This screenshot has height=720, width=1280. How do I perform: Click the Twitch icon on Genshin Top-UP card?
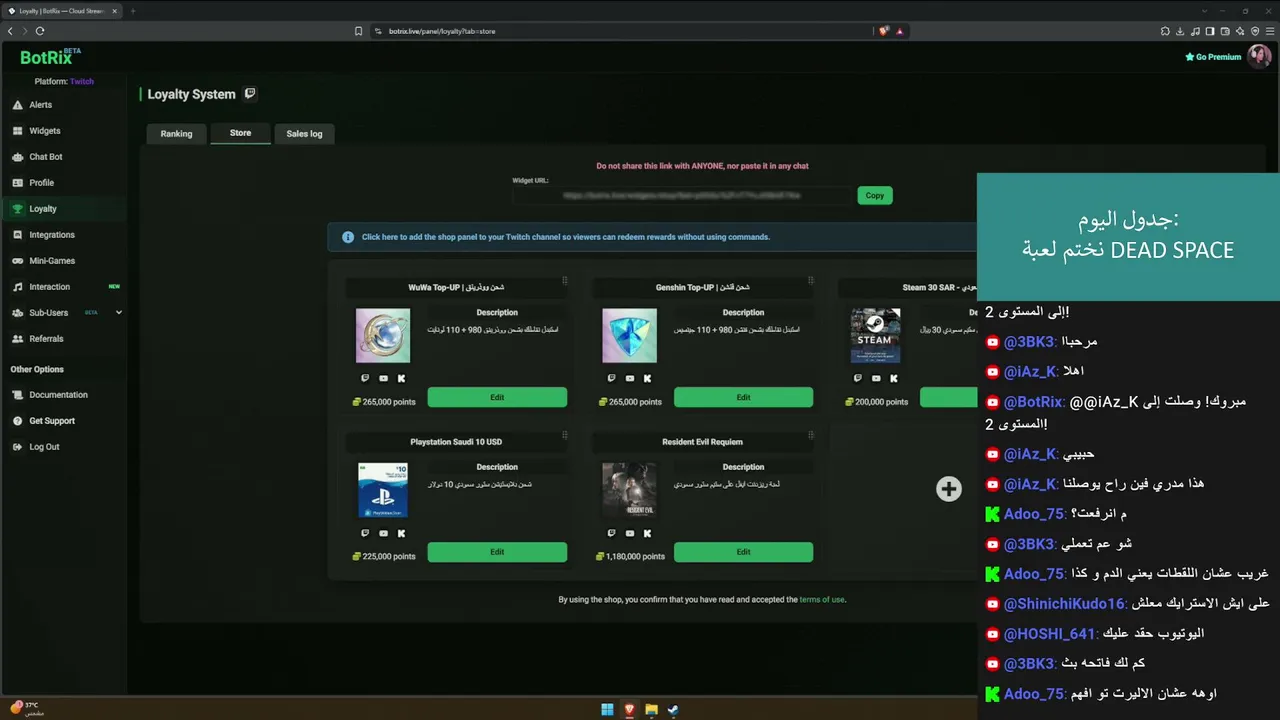pos(611,378)
